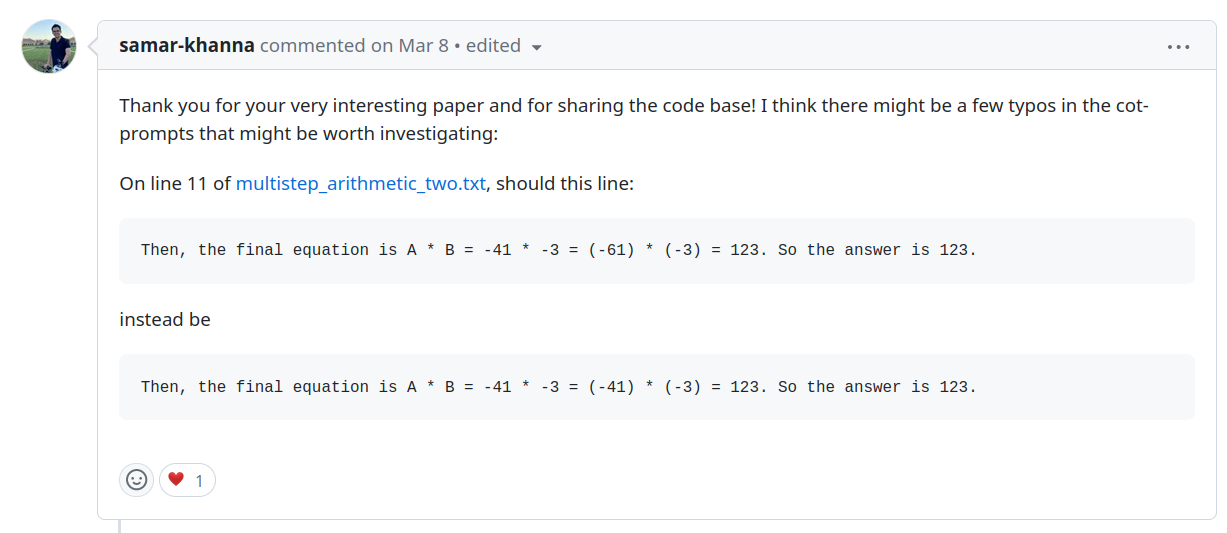Open the multistep_arithmetic_two.txt file link
This screenshot has width=1227, height=533.
click(360, 184)
